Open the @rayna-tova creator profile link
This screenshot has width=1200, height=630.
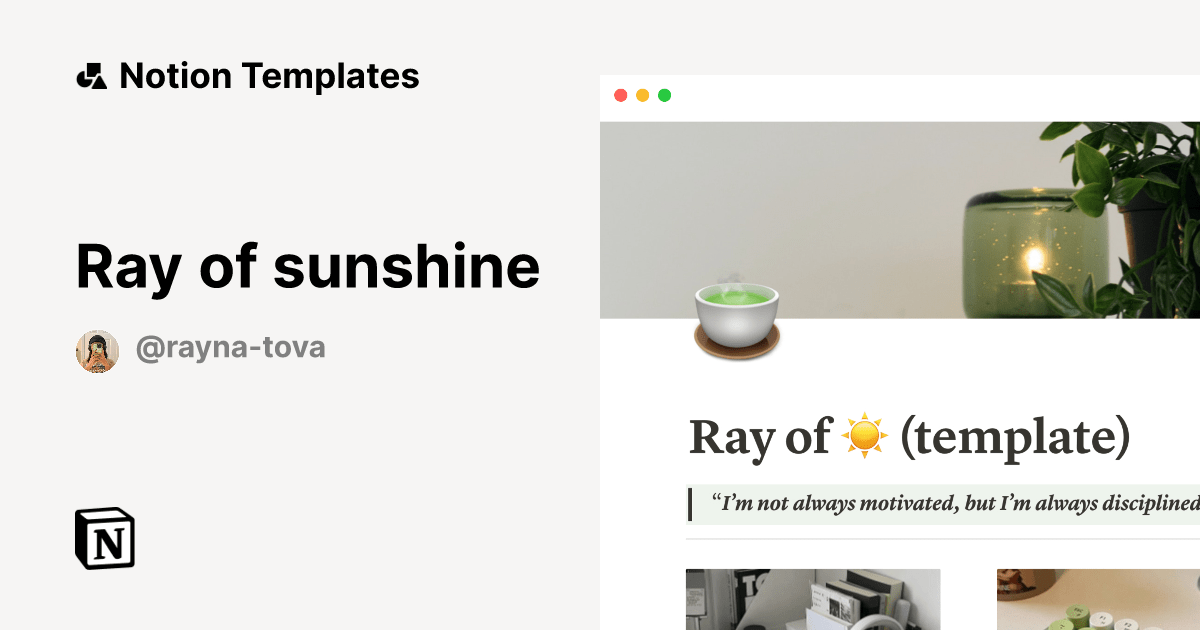[x=230, y=347]
